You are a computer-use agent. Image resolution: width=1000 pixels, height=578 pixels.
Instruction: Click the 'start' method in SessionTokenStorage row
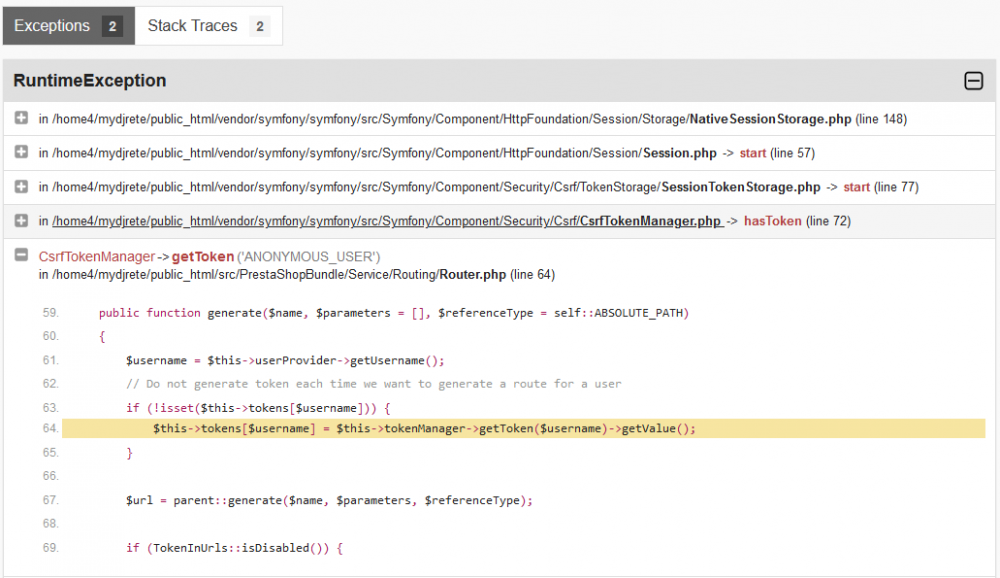(857, 187)
